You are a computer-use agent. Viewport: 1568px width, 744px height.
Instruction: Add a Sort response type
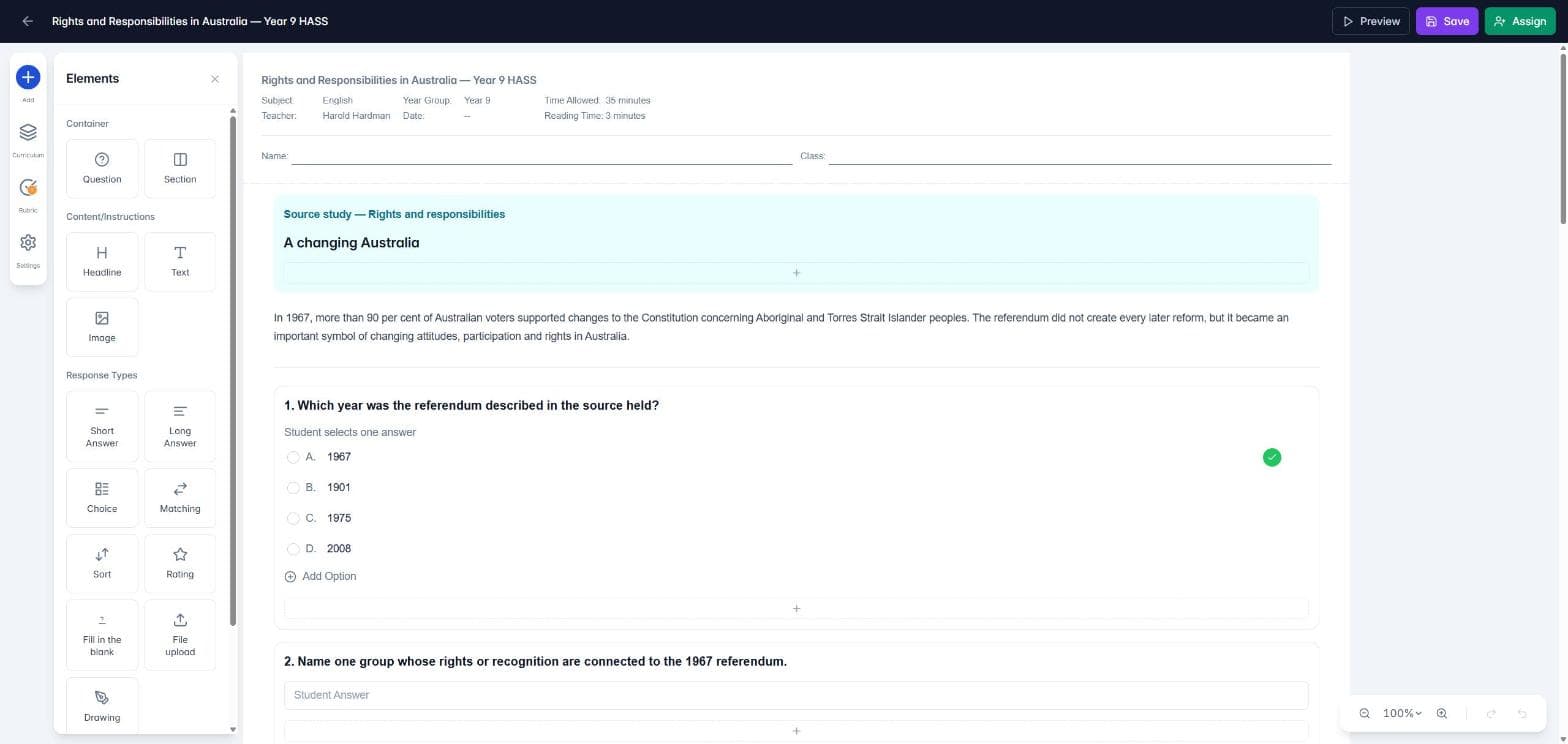tap(102, 563)
